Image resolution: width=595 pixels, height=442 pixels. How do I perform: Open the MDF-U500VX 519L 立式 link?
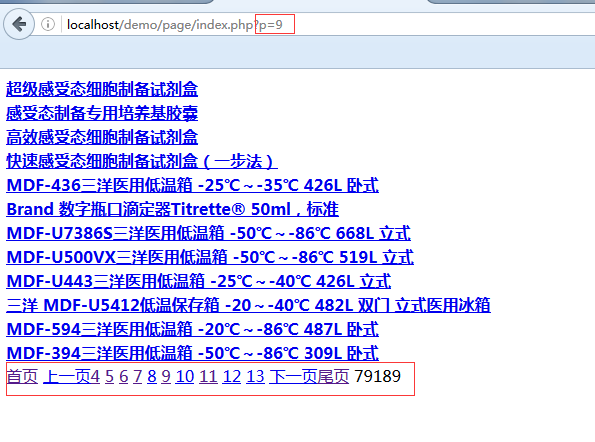click(210, 257)
